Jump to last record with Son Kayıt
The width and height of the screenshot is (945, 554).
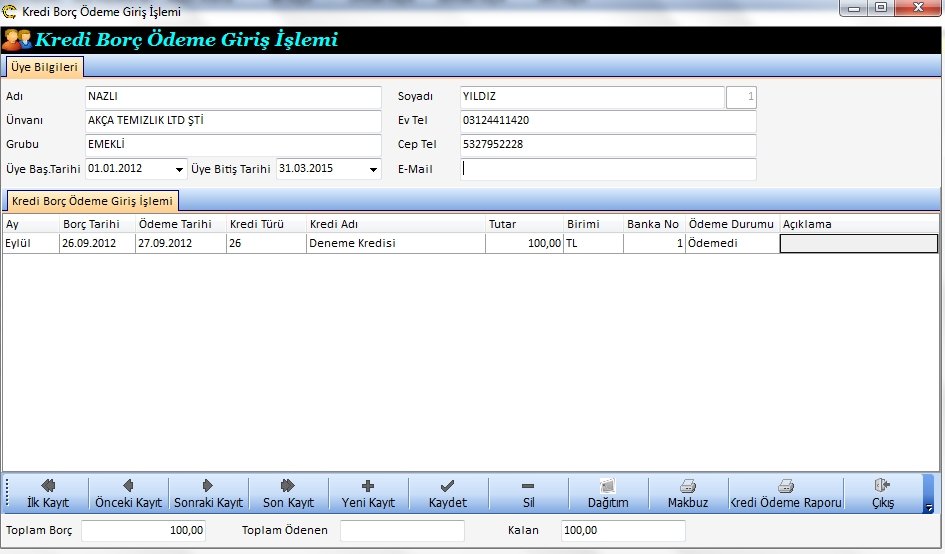tap(288, 493)
